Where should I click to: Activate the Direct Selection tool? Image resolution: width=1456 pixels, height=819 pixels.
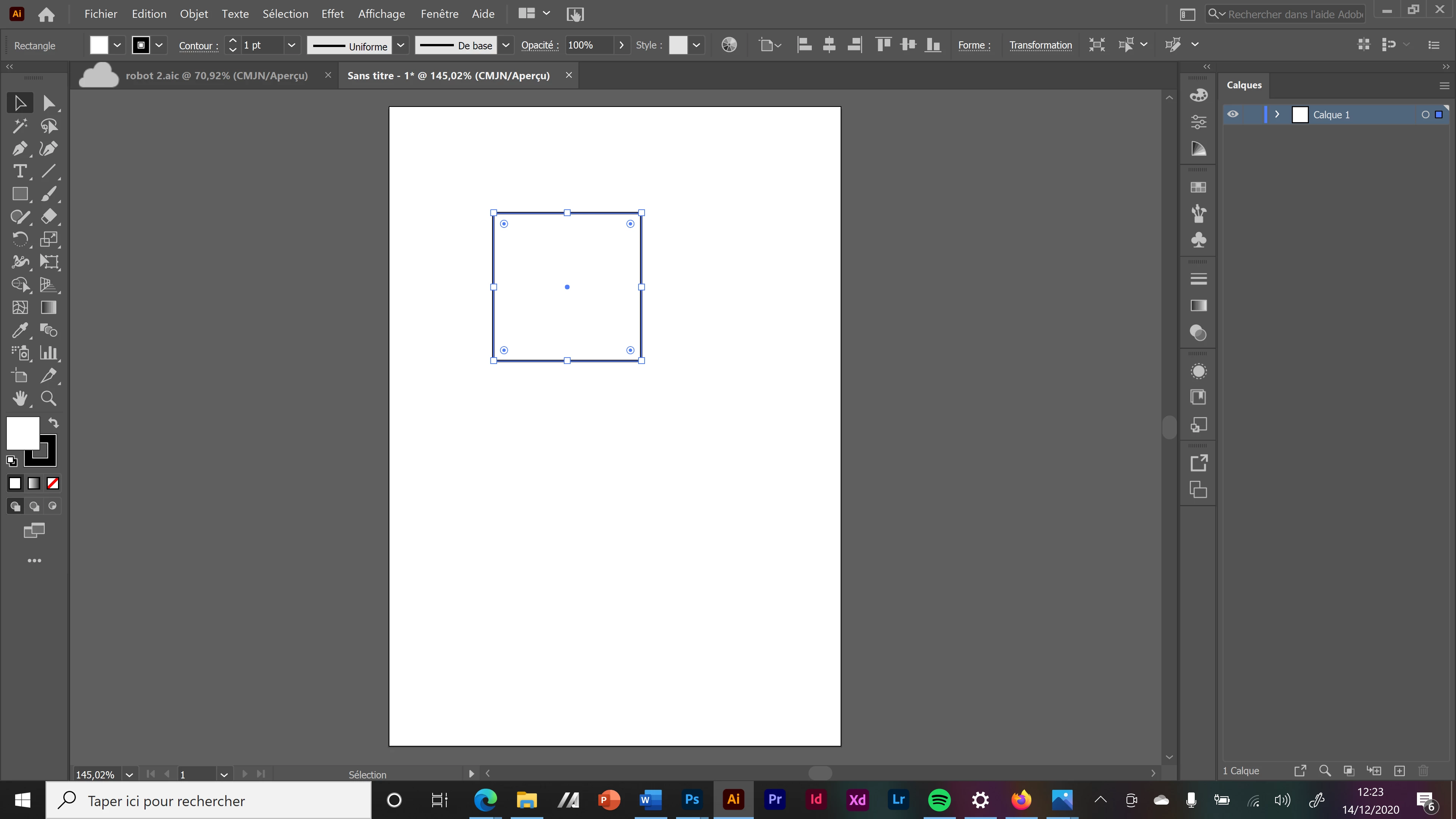tap(49, 103)
